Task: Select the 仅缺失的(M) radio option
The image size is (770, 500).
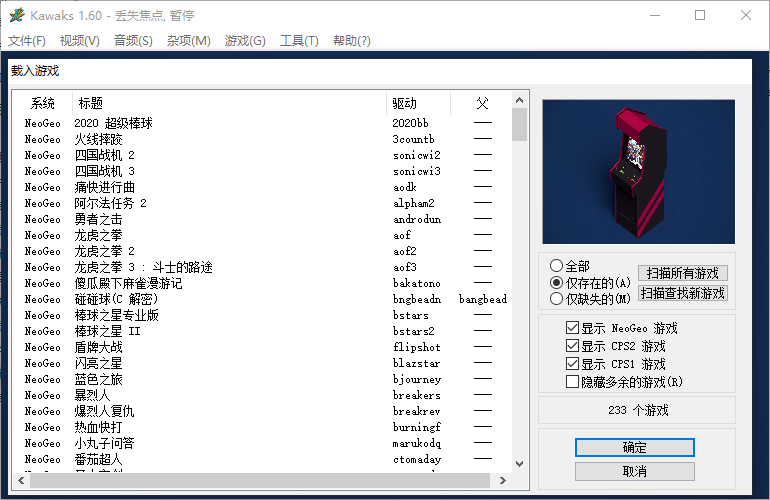Action: [557, 298]
